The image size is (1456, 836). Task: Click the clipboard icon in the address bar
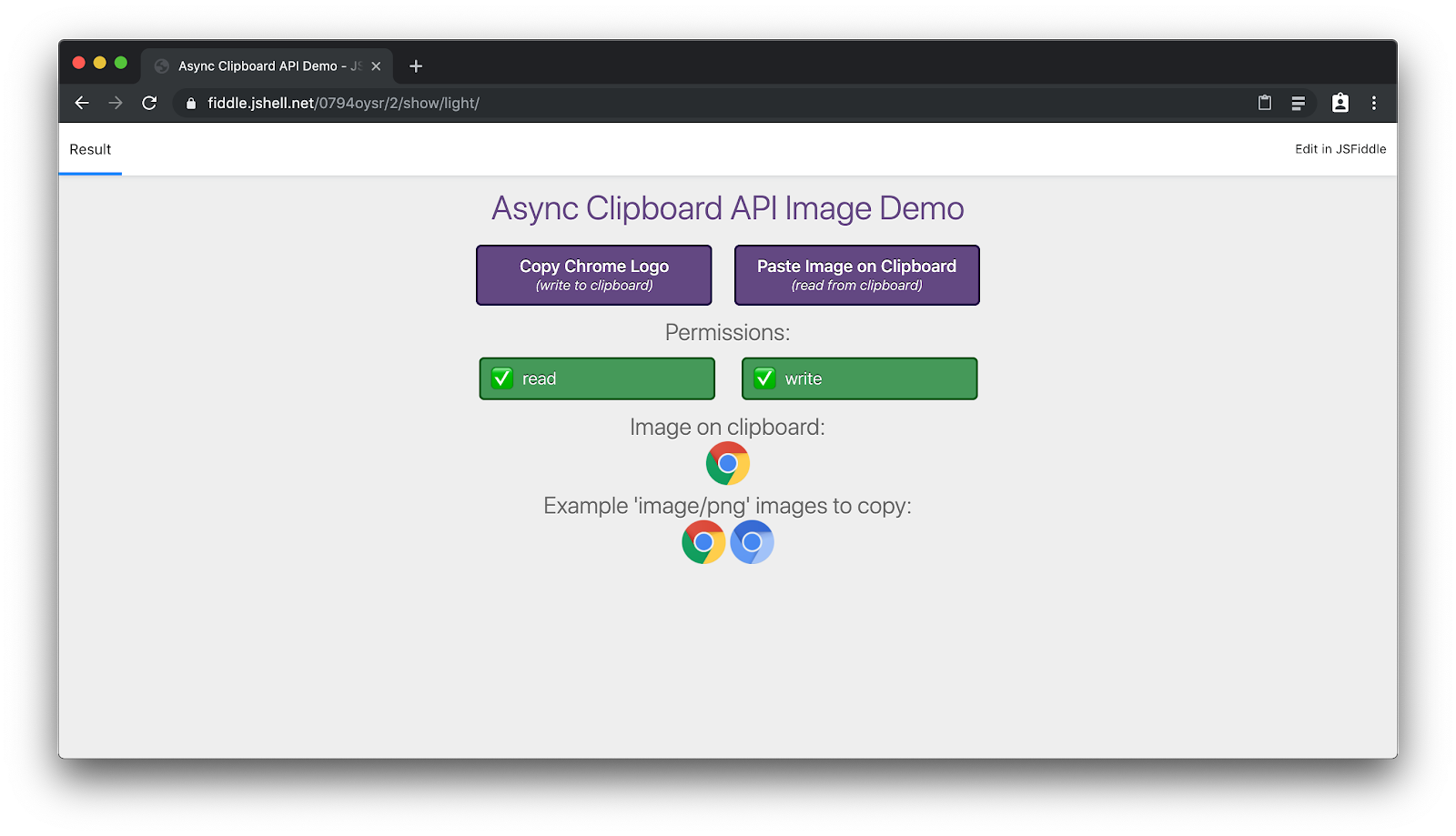(1265, 103)
